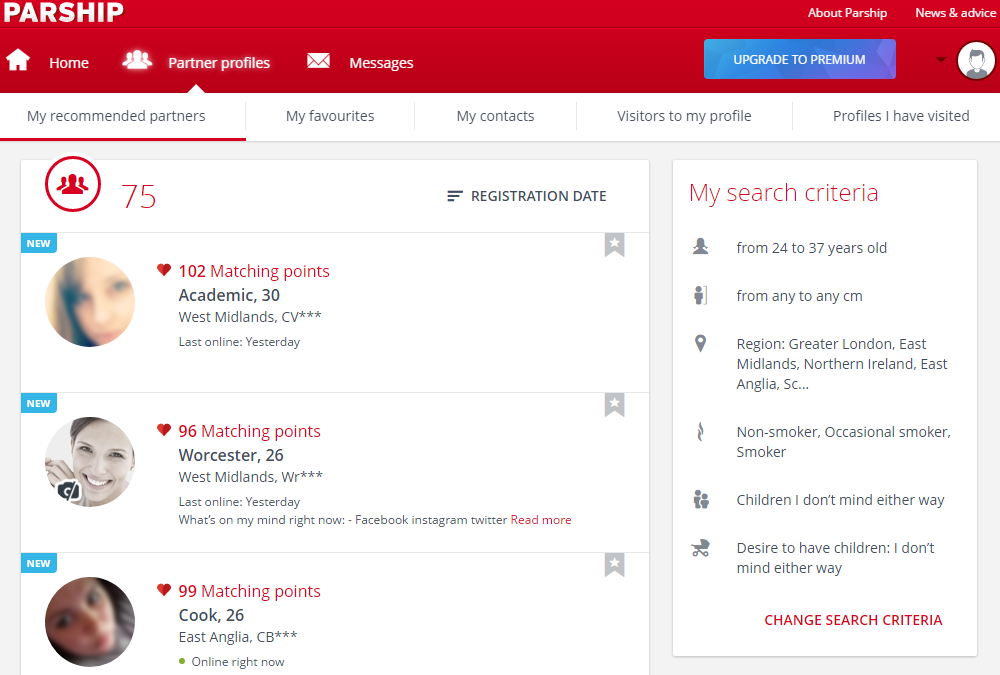This screenshot has height=675, width=1000.
Task: Open Visitors to my profile tab
Action: 684,116
